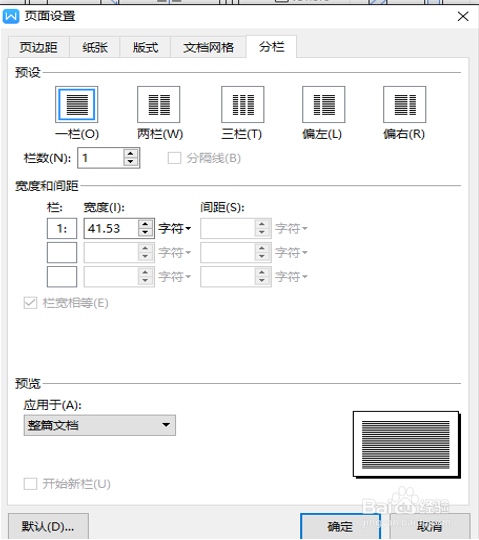Open the third row spacing 字符 unit dropdown

pyautogui.click(x=291, y=277)
